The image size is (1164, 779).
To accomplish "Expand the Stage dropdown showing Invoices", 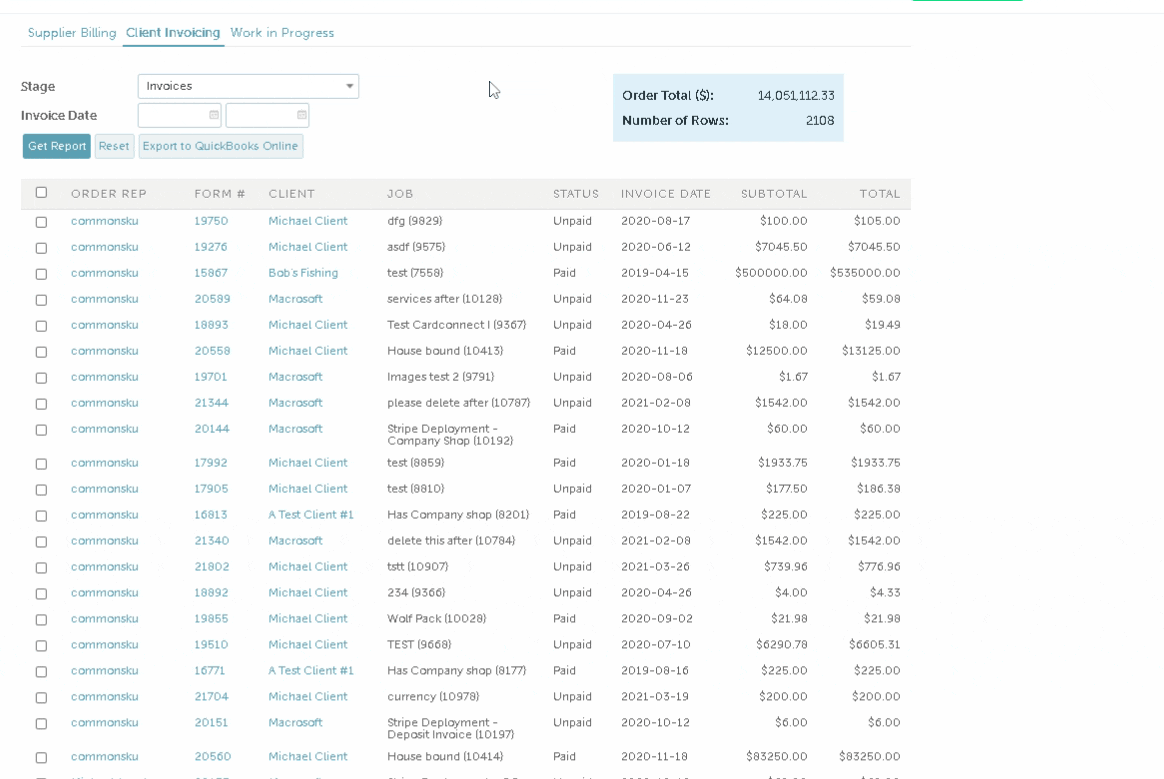I will pos(248,86).
